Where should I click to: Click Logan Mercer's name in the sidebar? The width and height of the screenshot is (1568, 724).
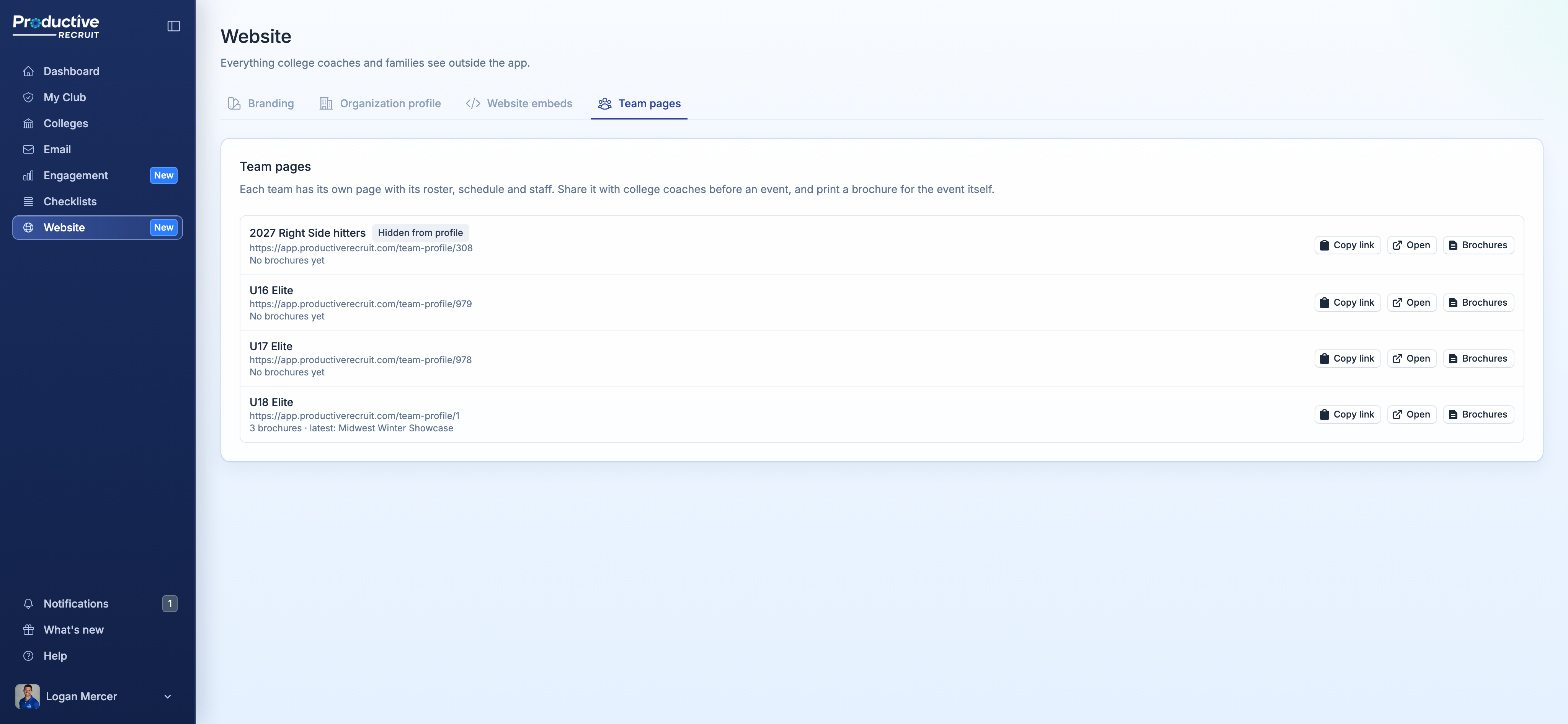tap(82, 696)
